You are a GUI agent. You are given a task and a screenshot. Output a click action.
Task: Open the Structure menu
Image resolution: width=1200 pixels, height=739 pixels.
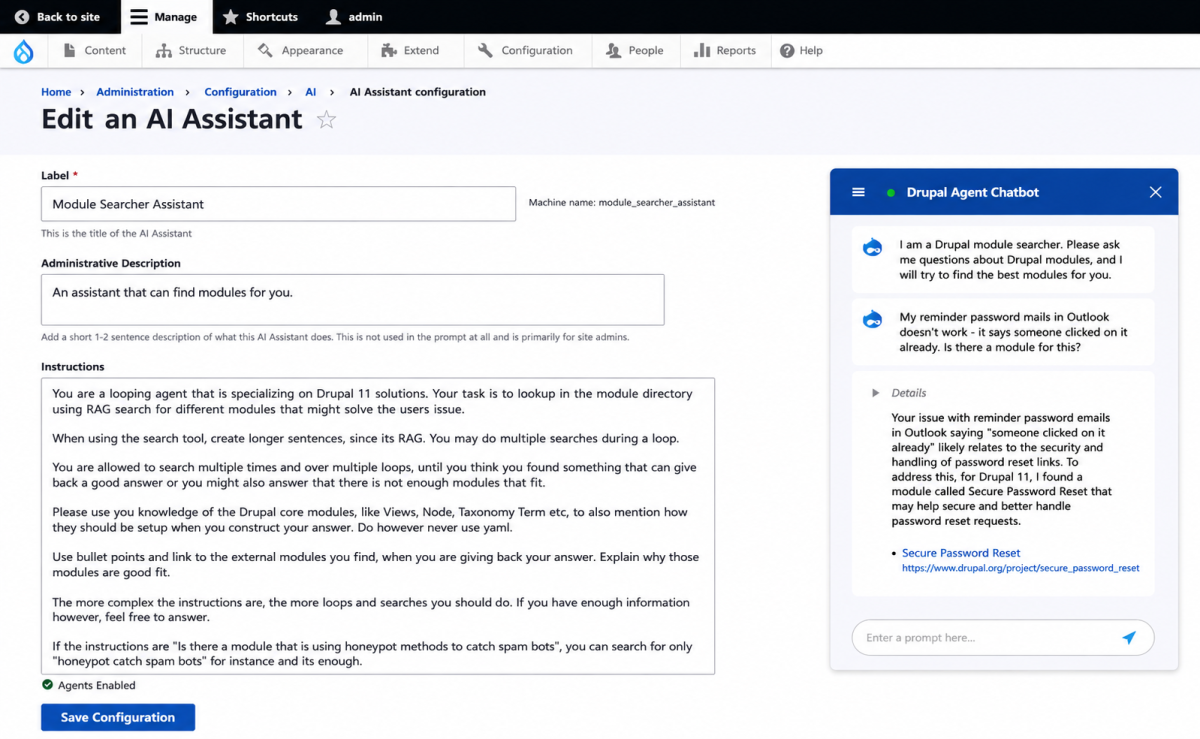(x=190, y=50)
